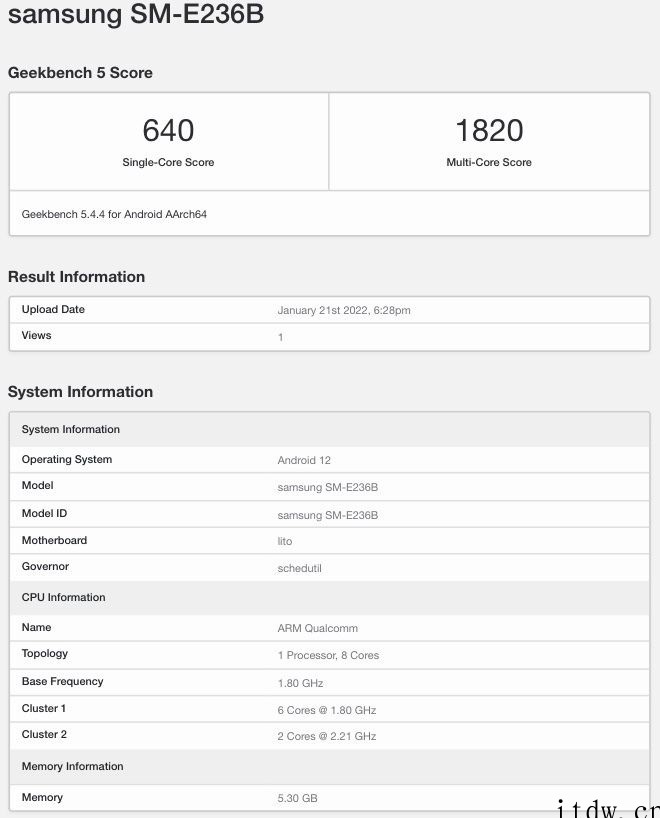Screen dimensions: 660x818
Task: Click the 'Views' row label
Action: [x=37, y=335]
